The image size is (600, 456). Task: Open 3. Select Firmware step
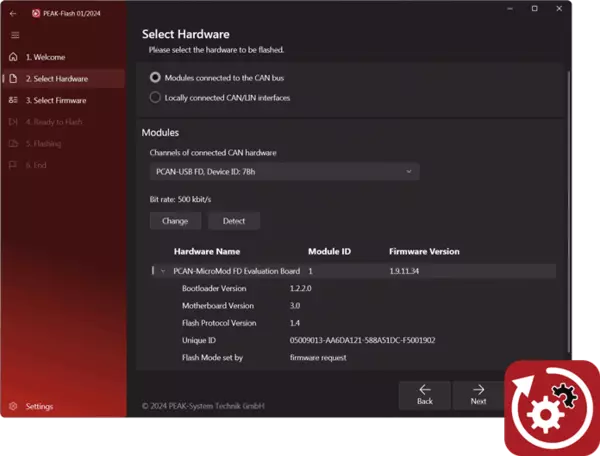pos(63,100)
